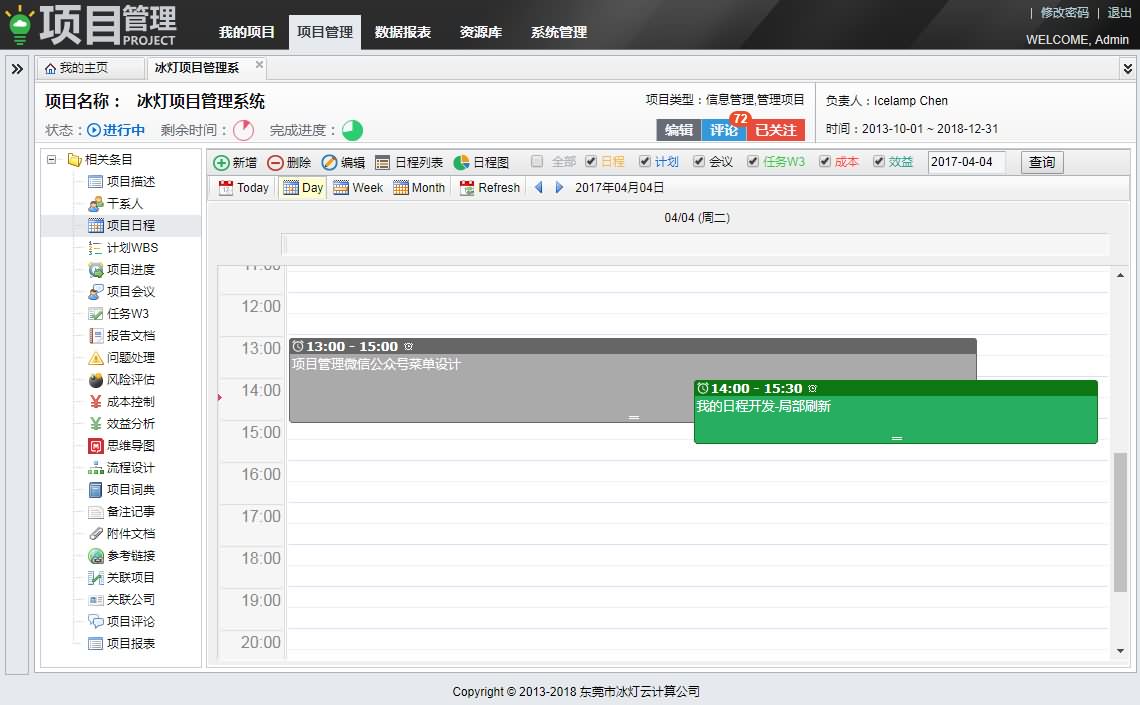Toggle 计划 filter checkbox
This screenshot has height=705, width=1140.
645,161
